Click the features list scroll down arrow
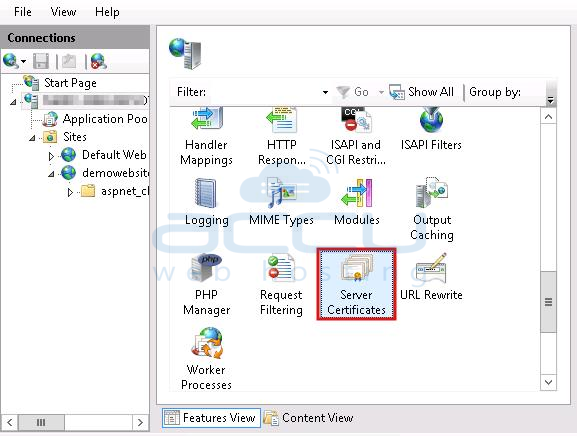The image size is (577, 436). pyautogui.click(x=548, y=382)
